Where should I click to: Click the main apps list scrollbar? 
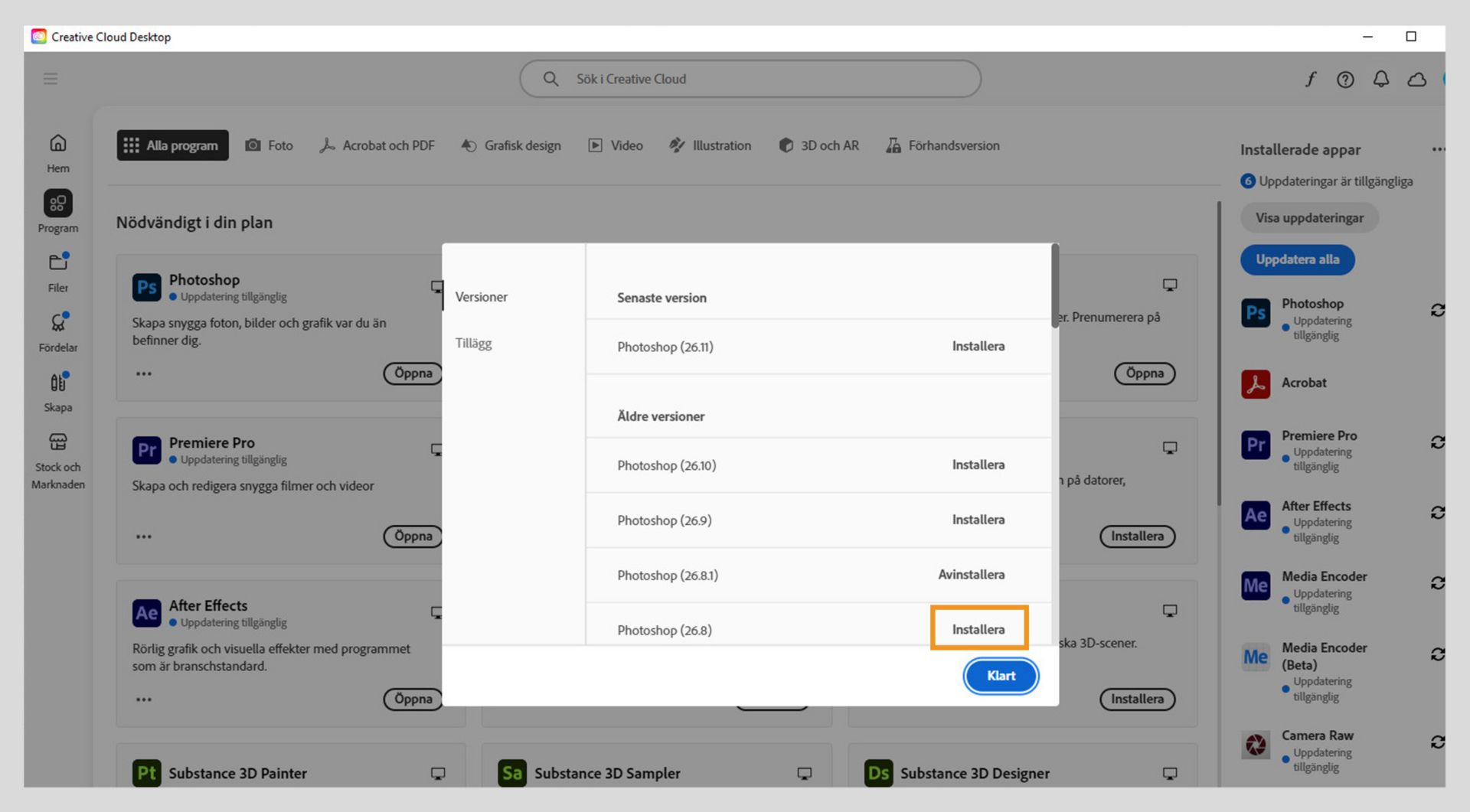[x=1218, y=354]
